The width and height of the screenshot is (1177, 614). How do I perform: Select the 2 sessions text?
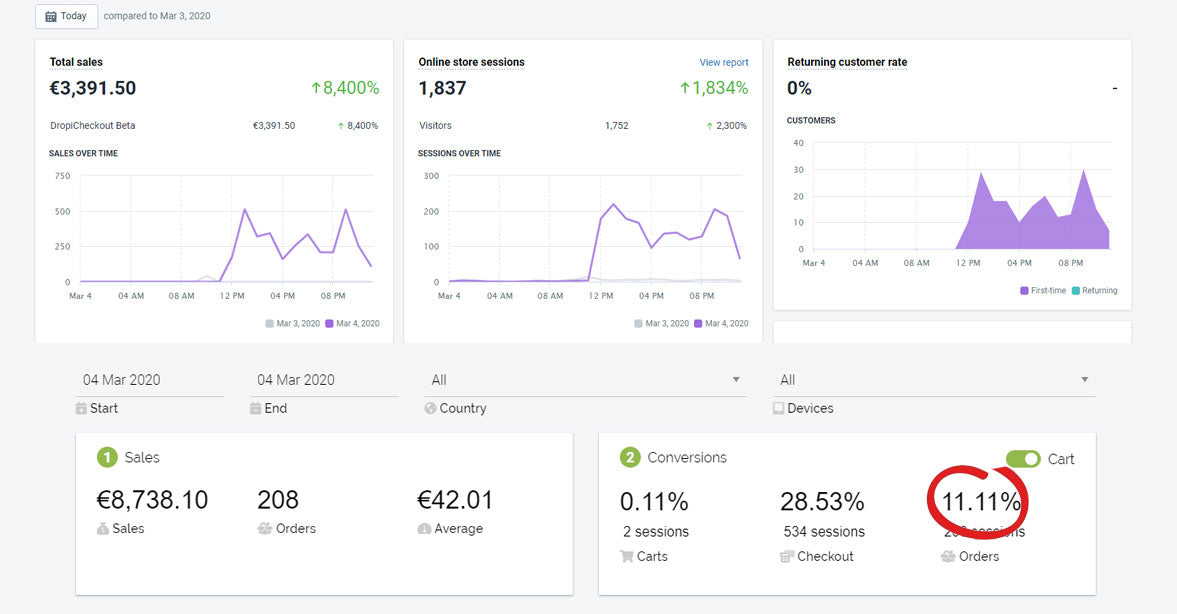click(x=655, y=531)
